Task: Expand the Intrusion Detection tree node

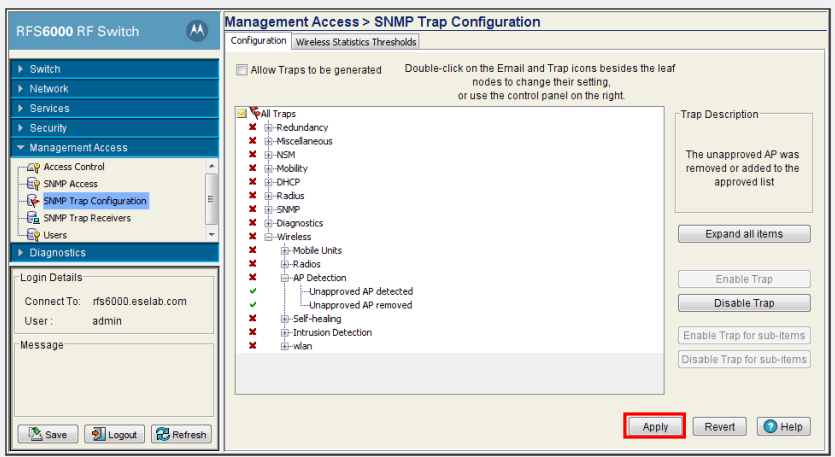Action: point(285,333)
